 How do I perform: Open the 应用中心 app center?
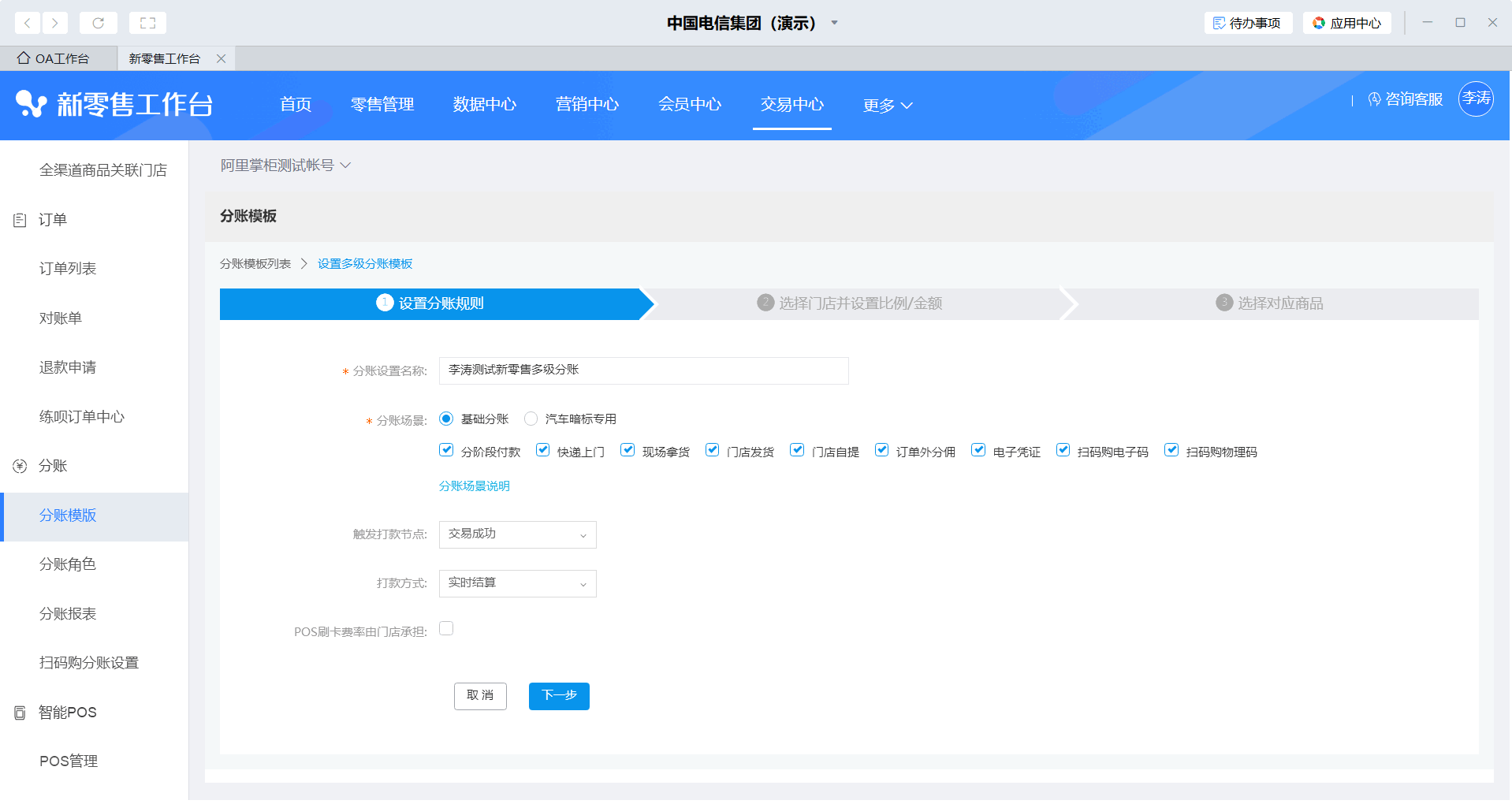pos(1346,23)
